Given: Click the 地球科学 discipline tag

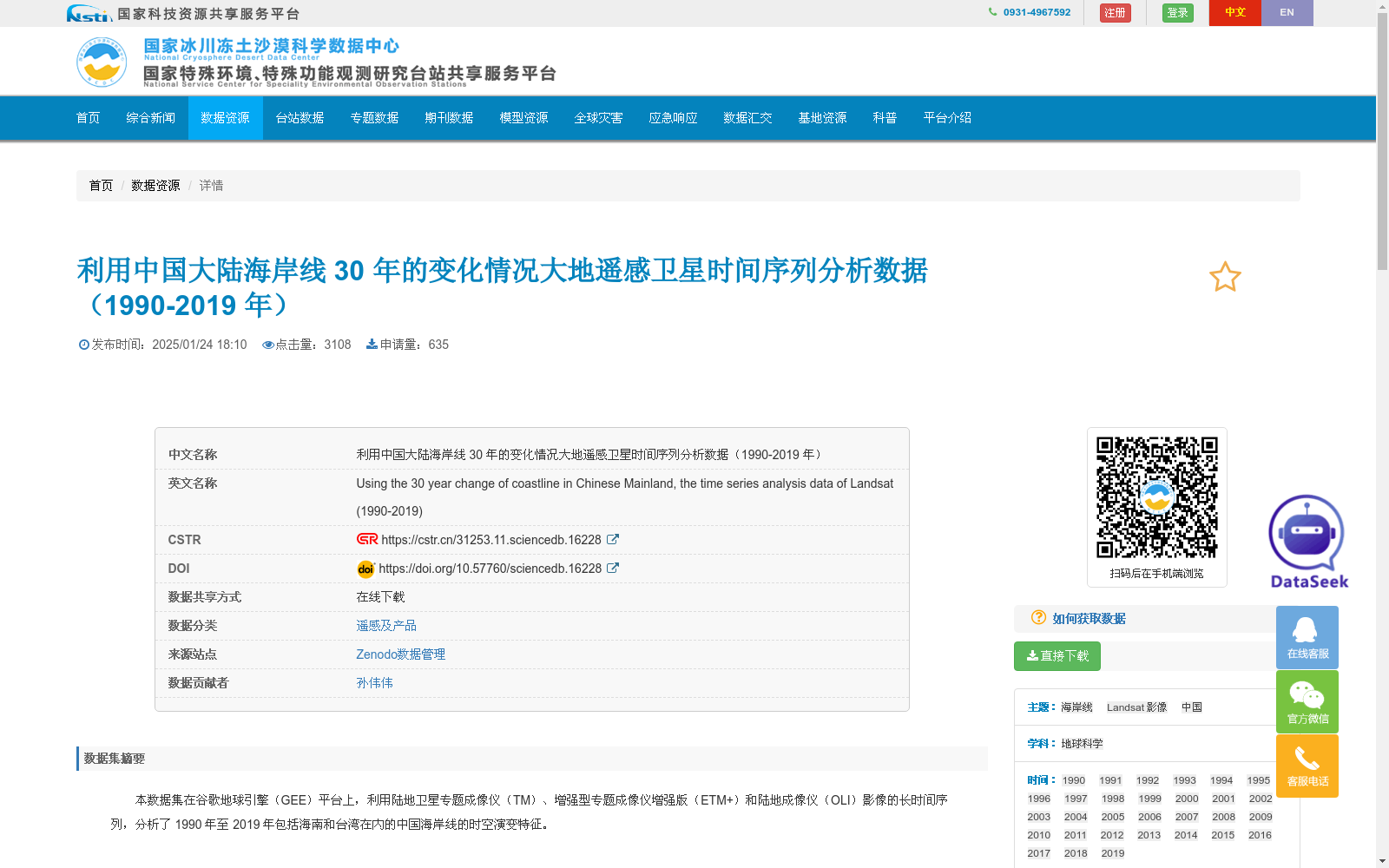Looking at the screenshot, I should pyautogui.click(x=1082, y=744).
